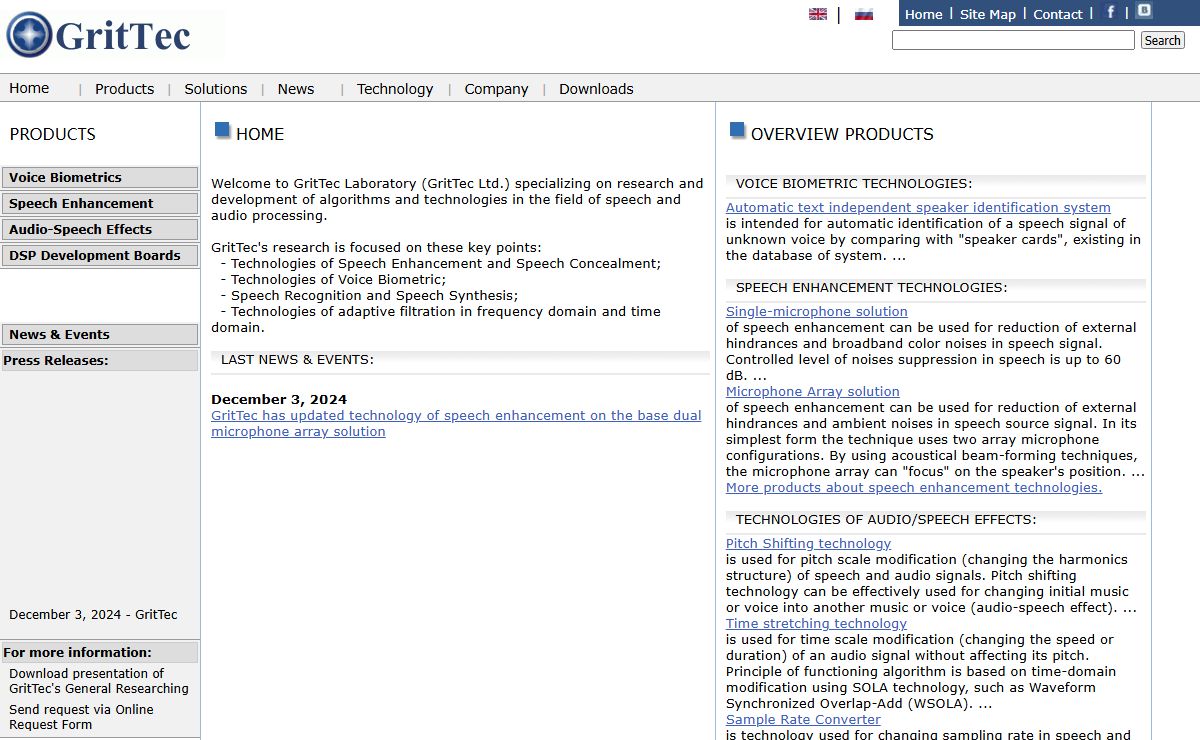Open the Pitch Shifting technology link
This screenshot has width=1200, height=740.
point(808,543)
